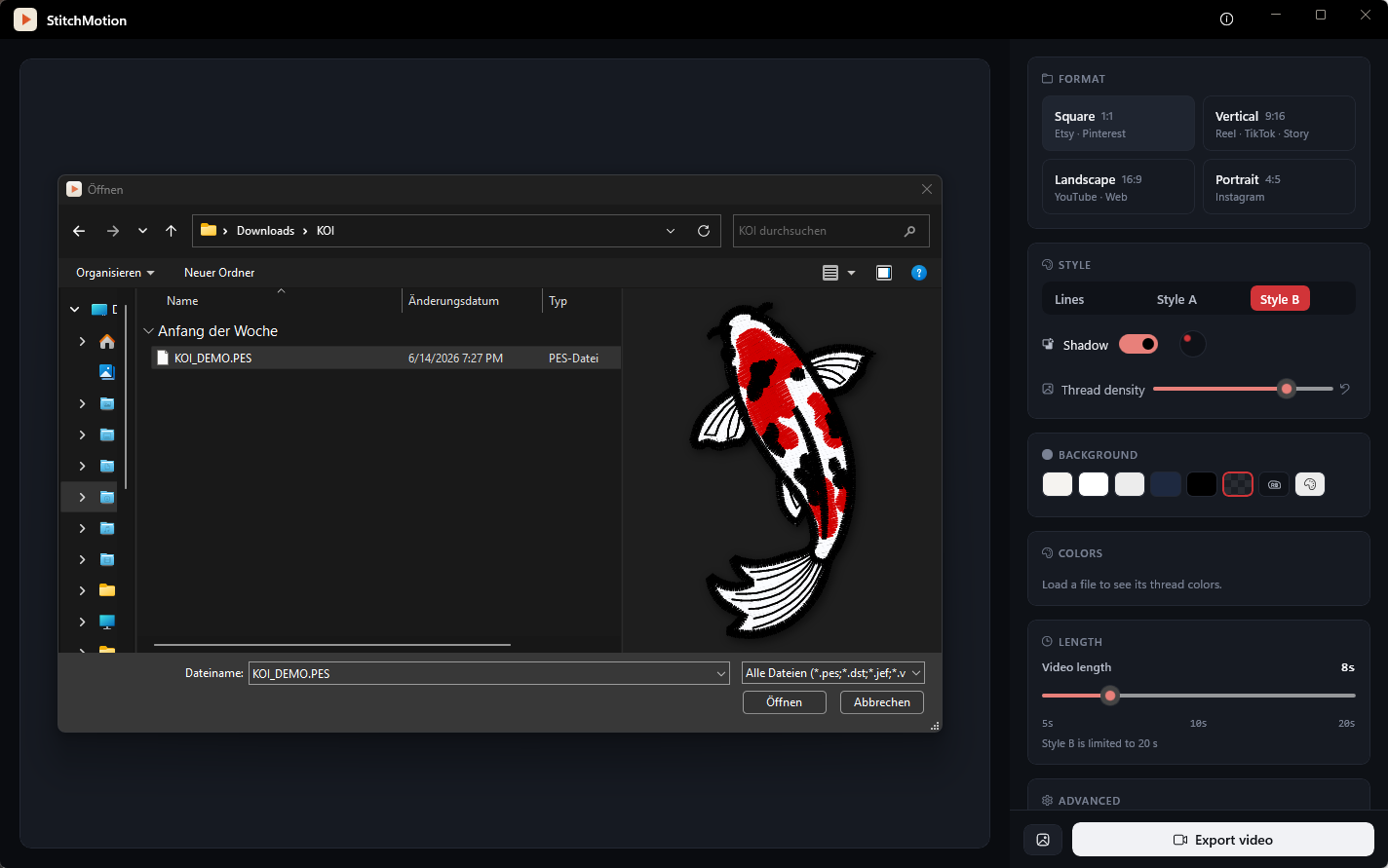
Task: Toggle the preview pane icon
Action: tap(884, 273)
